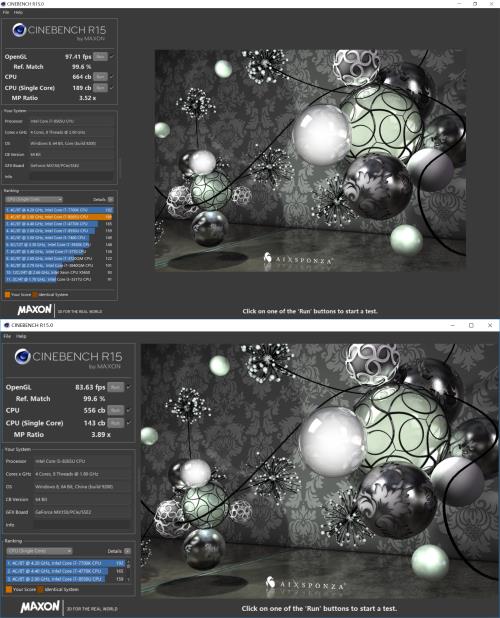Run OpenGL test beside 83.63 fps score
500x618 pixels.
click(x=115, y=387)
